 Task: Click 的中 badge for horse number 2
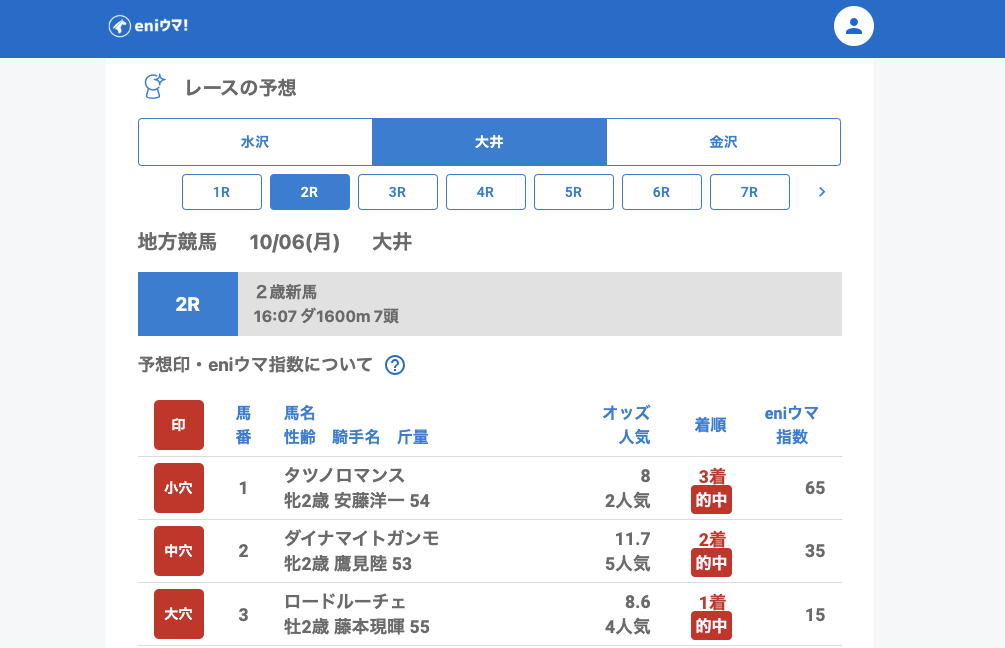(711, 563)
